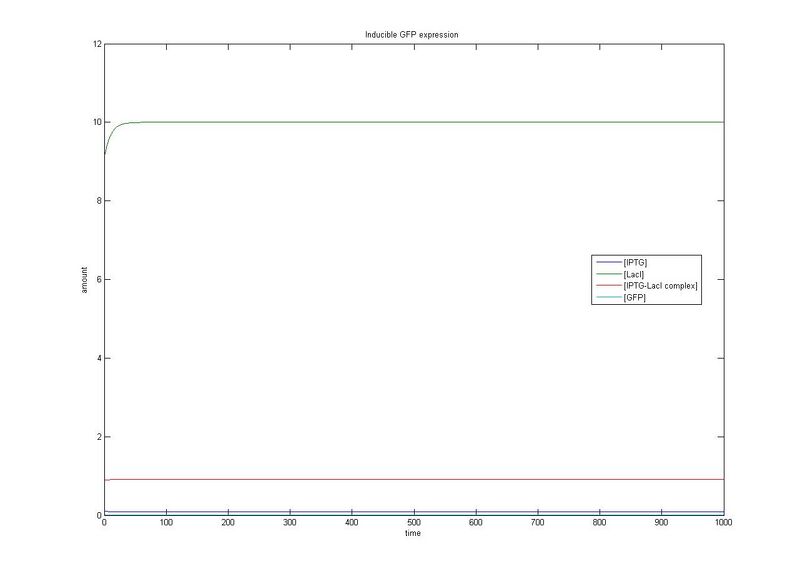
Task: Click the blue line sample in the legend
Action: pyautogui.click(x=609, y=262)
